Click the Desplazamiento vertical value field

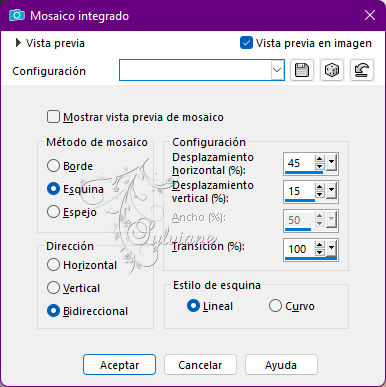coord(299,191)
